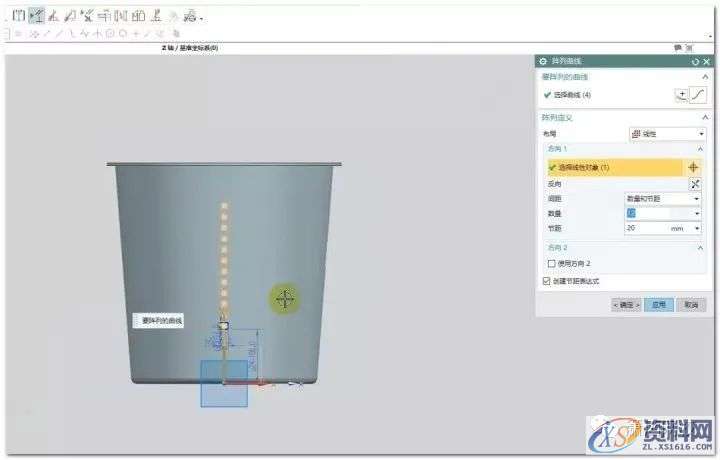The height and width of the screenshot is (460, 720).
Task: Click the orange vector icon in 选择线性对象 row
Action: pyautogui.click(x=693, y=167)
